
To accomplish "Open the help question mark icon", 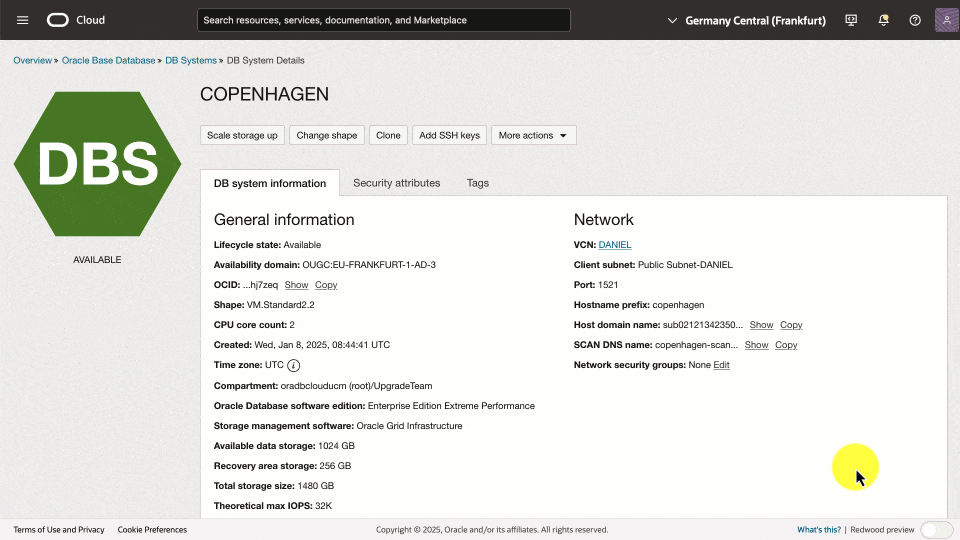I will [914, 20].
